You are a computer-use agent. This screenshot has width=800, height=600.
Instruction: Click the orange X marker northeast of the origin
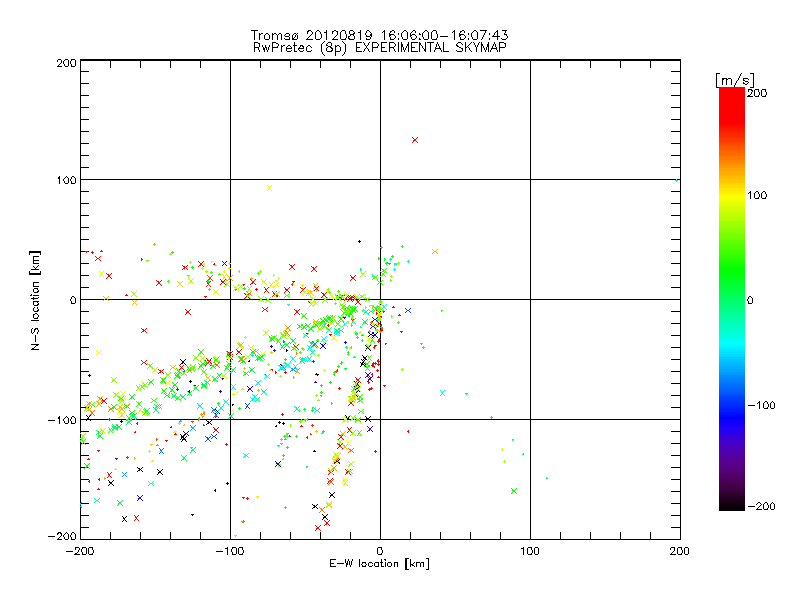435,251
